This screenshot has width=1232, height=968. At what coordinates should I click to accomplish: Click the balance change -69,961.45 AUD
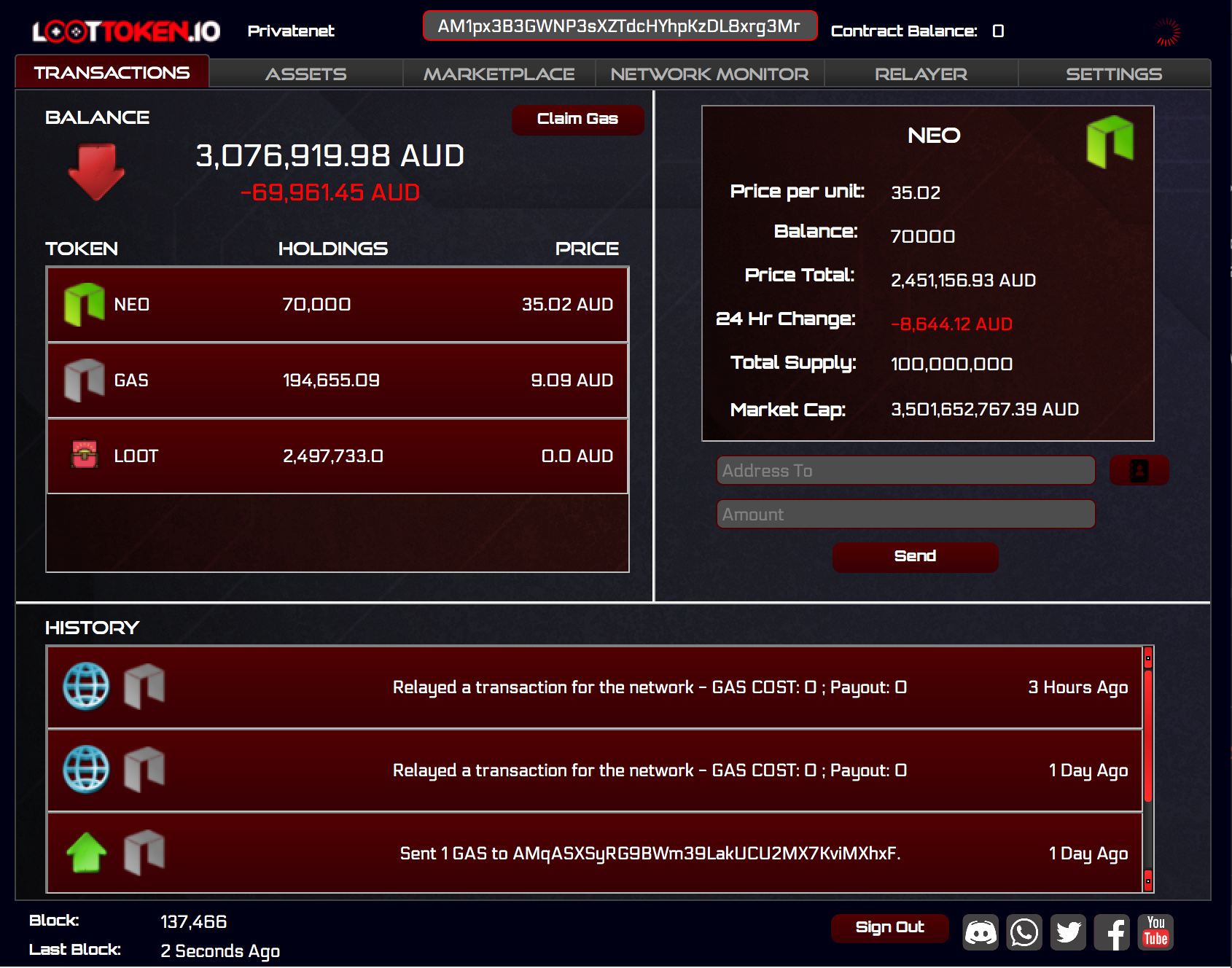tap(330, 192)
